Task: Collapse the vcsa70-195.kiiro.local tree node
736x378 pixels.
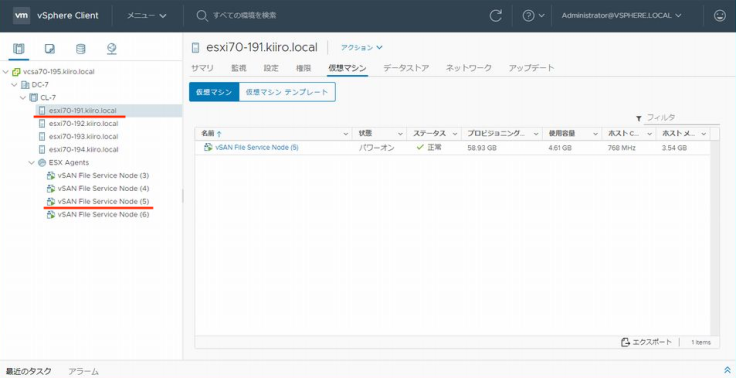Action: click(x=6, y=72)
